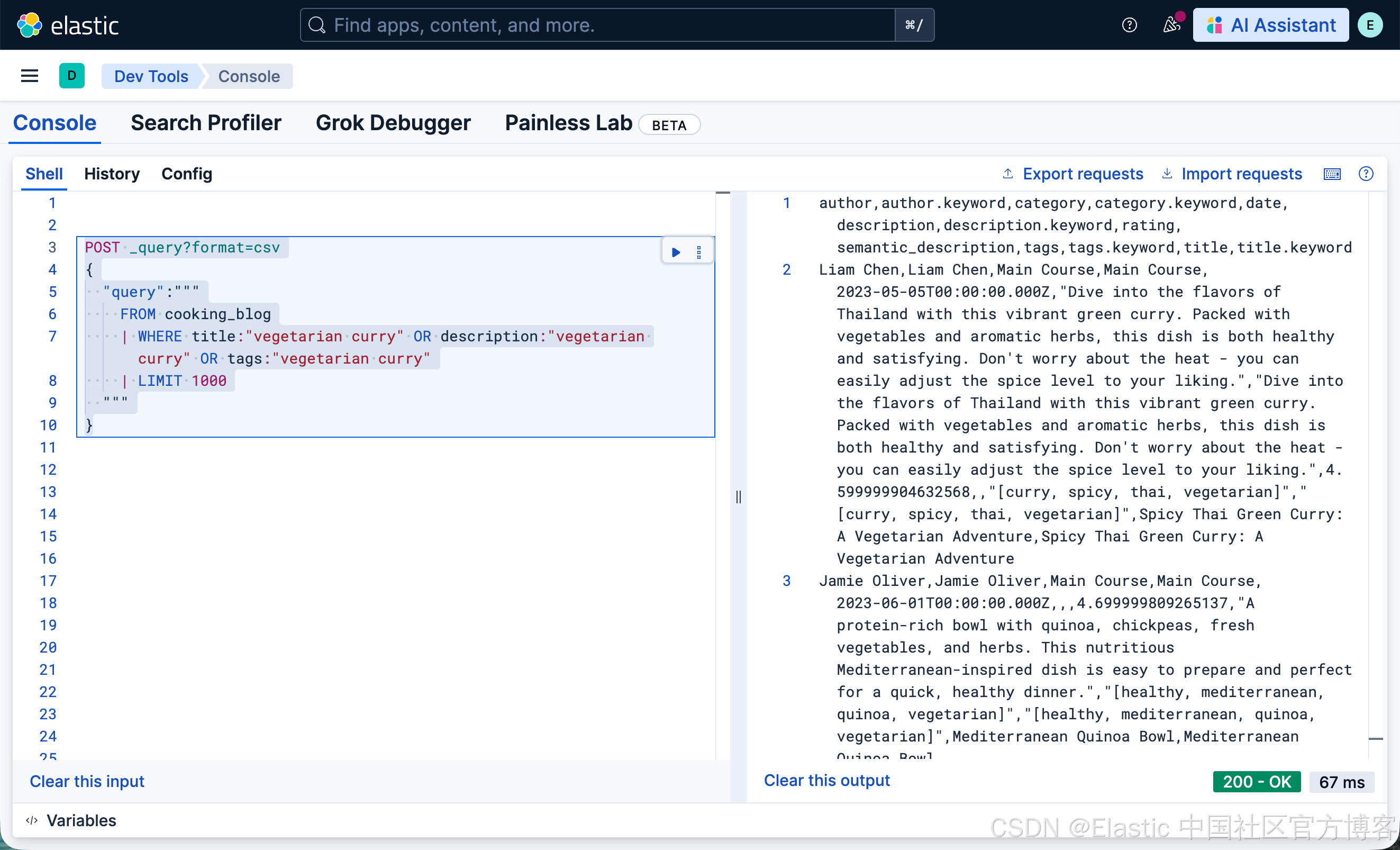Open the Grok Debugger tab
This screenshot has width=1400, height=850.
pos(393,123)
